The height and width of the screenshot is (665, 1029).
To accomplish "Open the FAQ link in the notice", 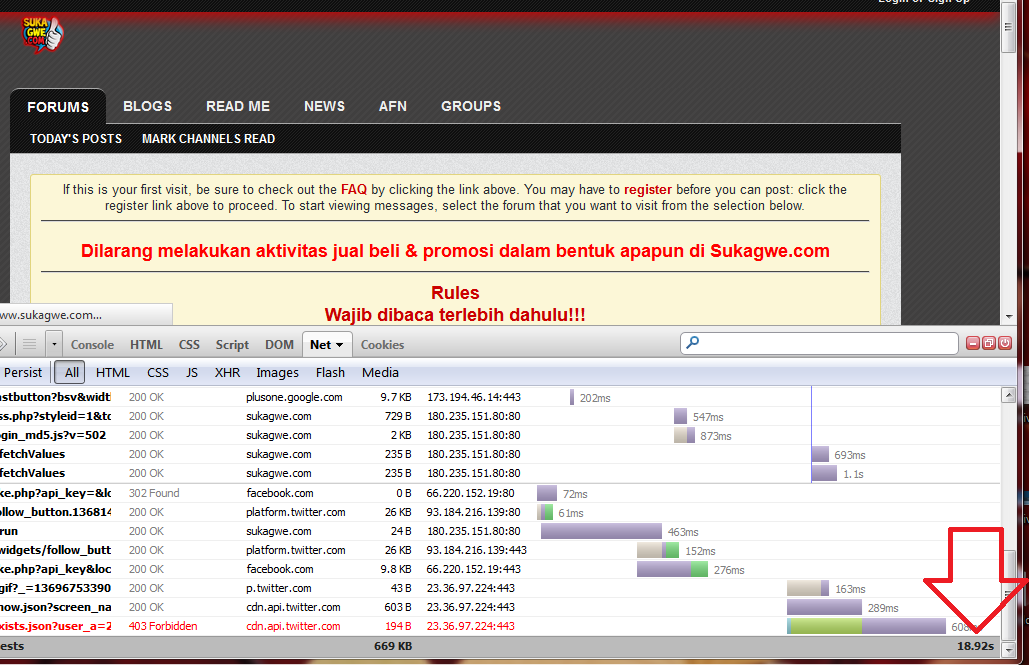I will (354, 190).
